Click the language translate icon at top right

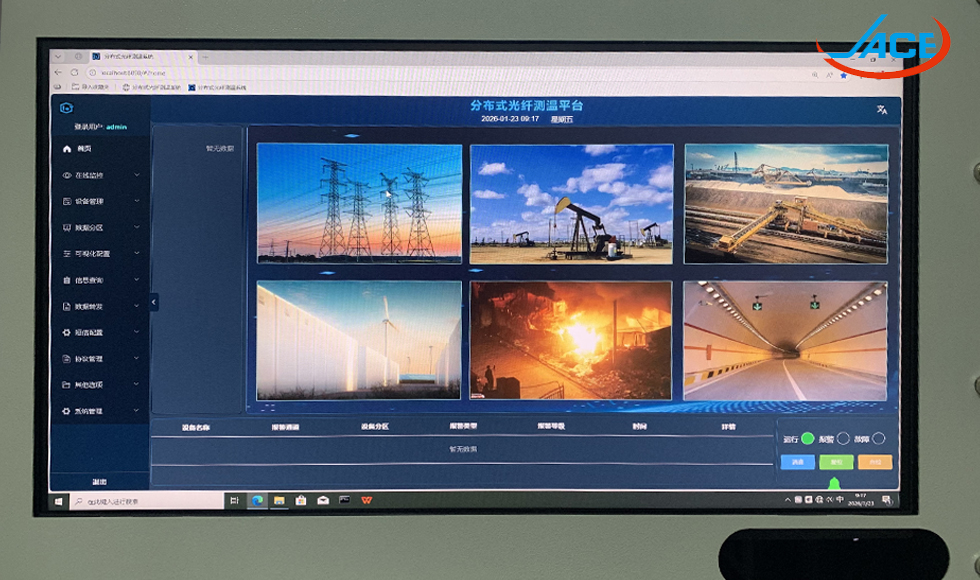[881, 110]
